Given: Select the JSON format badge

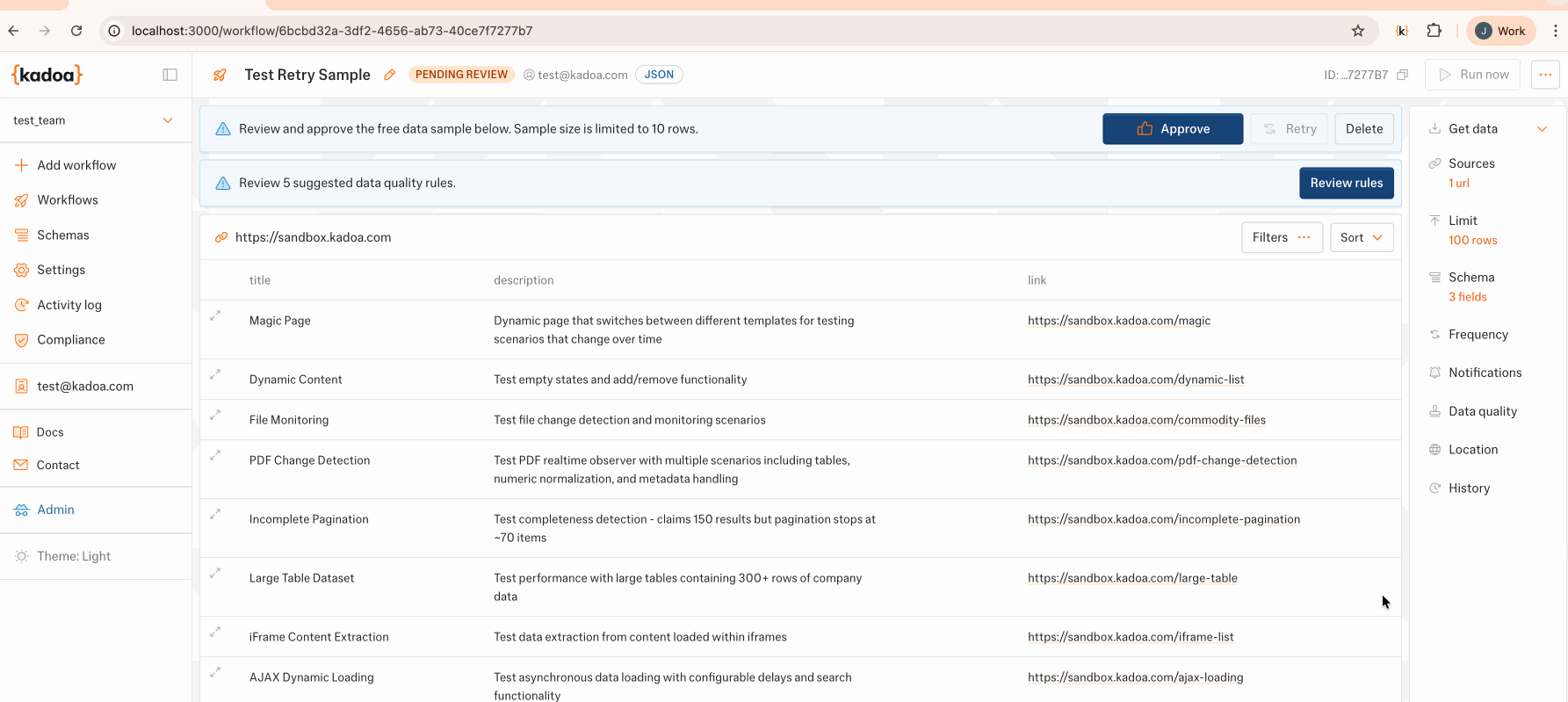Looking at the screenshot, I should coord(659,75).
